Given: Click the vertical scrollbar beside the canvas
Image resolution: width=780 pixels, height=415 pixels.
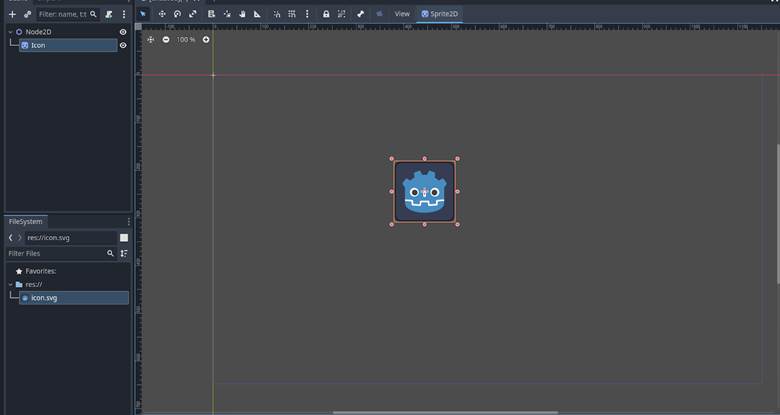Looking at the screenshot, I should [778, 214].
